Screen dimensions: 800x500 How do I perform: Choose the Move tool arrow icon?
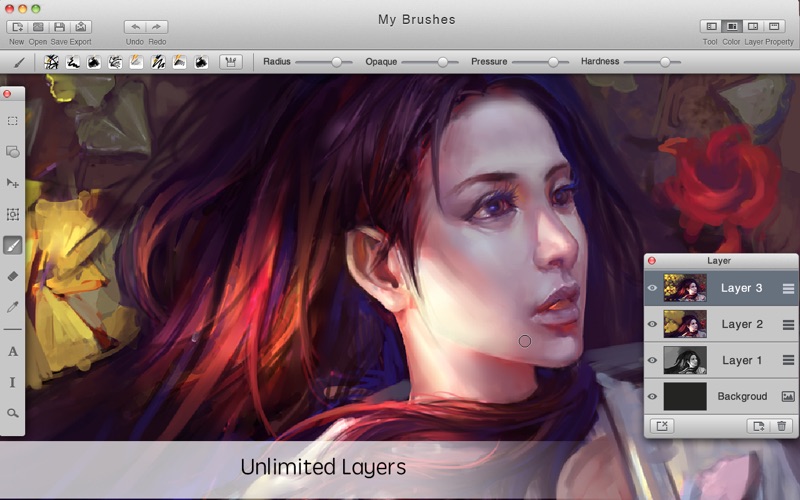coord(13,183)
